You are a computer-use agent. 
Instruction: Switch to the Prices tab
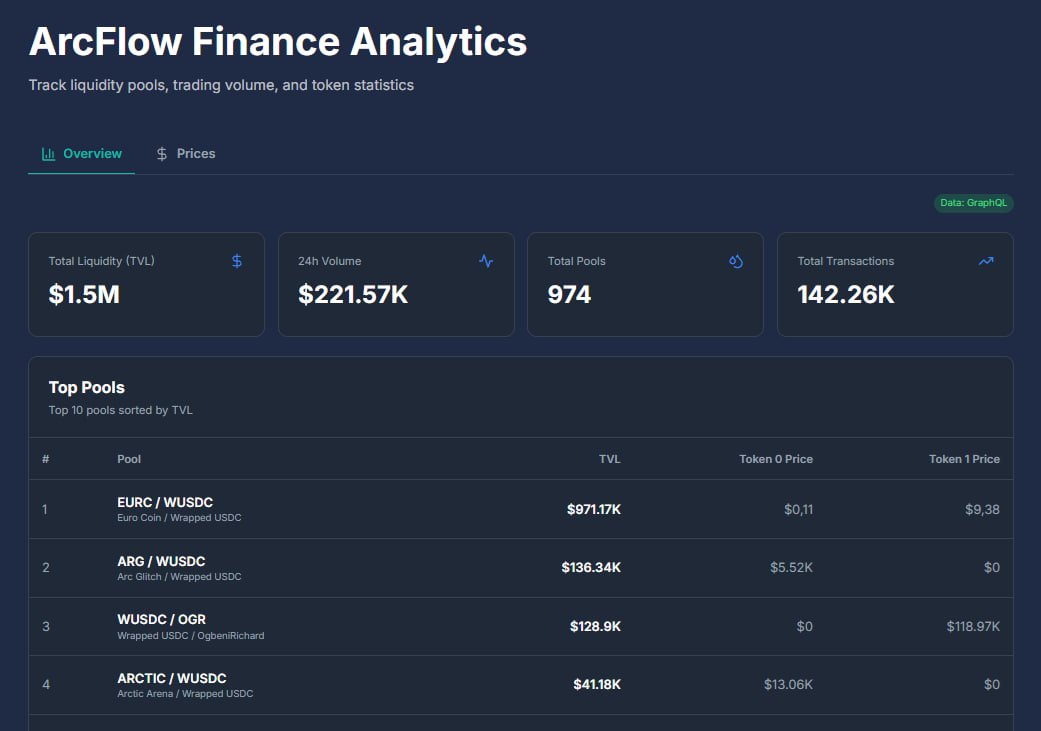click(x=186, y=153)
